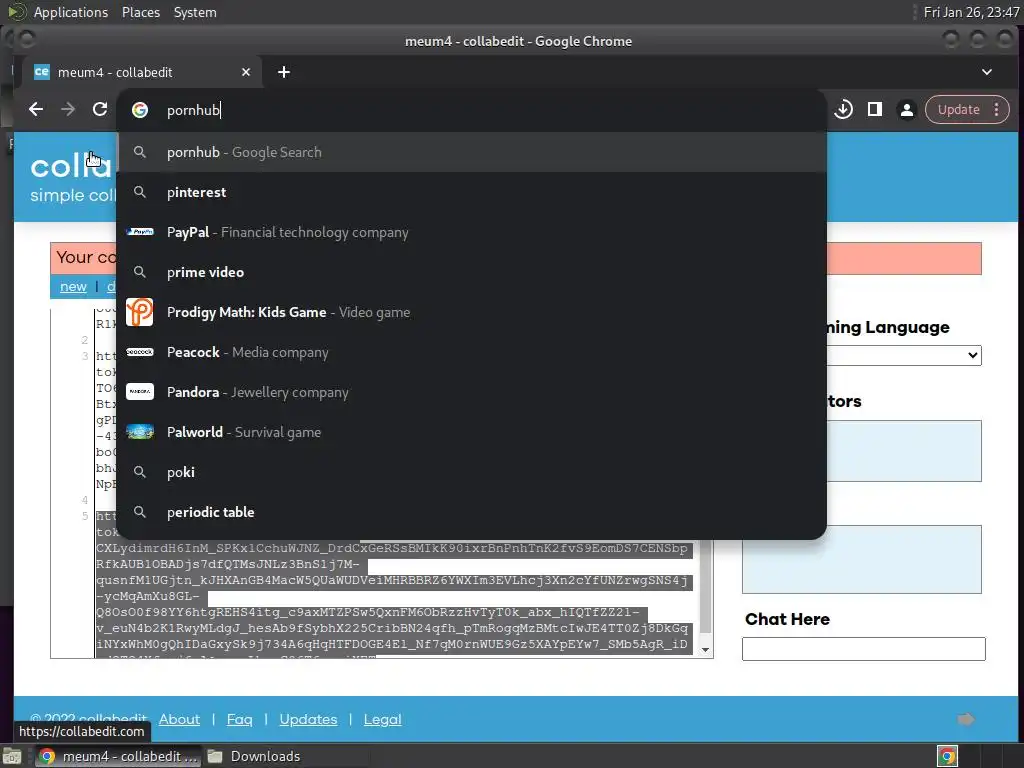Open the Legal footer link
The width and height of the screenshot is (1024, 768).
point(383,719)
